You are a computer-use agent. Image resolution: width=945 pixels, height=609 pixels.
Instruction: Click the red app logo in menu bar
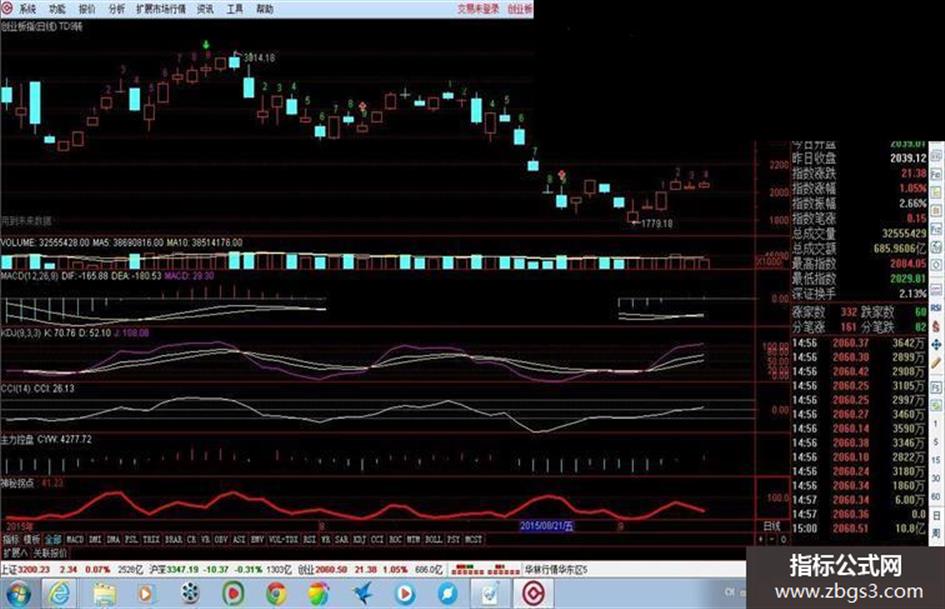7,8
